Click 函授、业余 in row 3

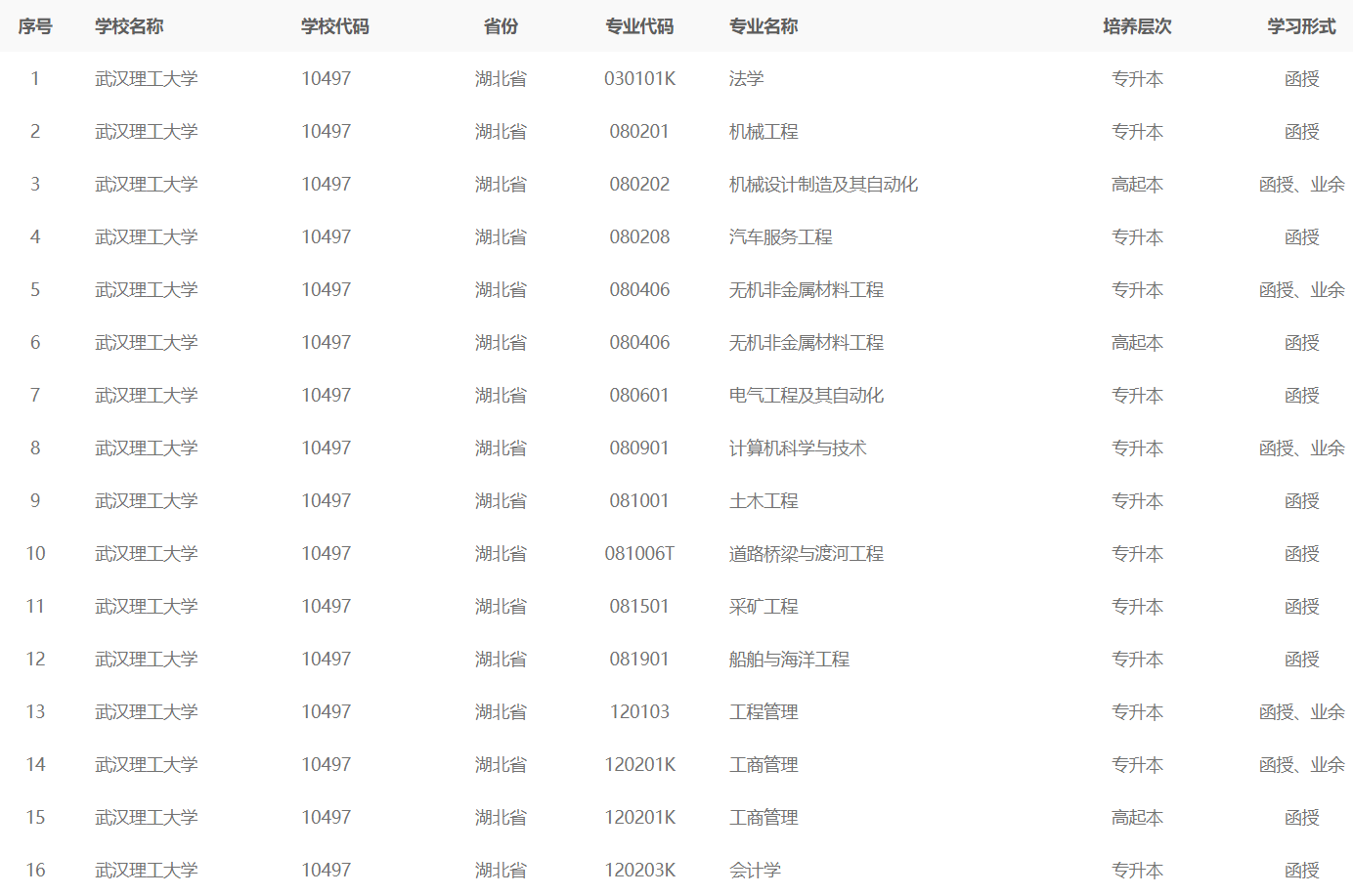point(1301,185)
